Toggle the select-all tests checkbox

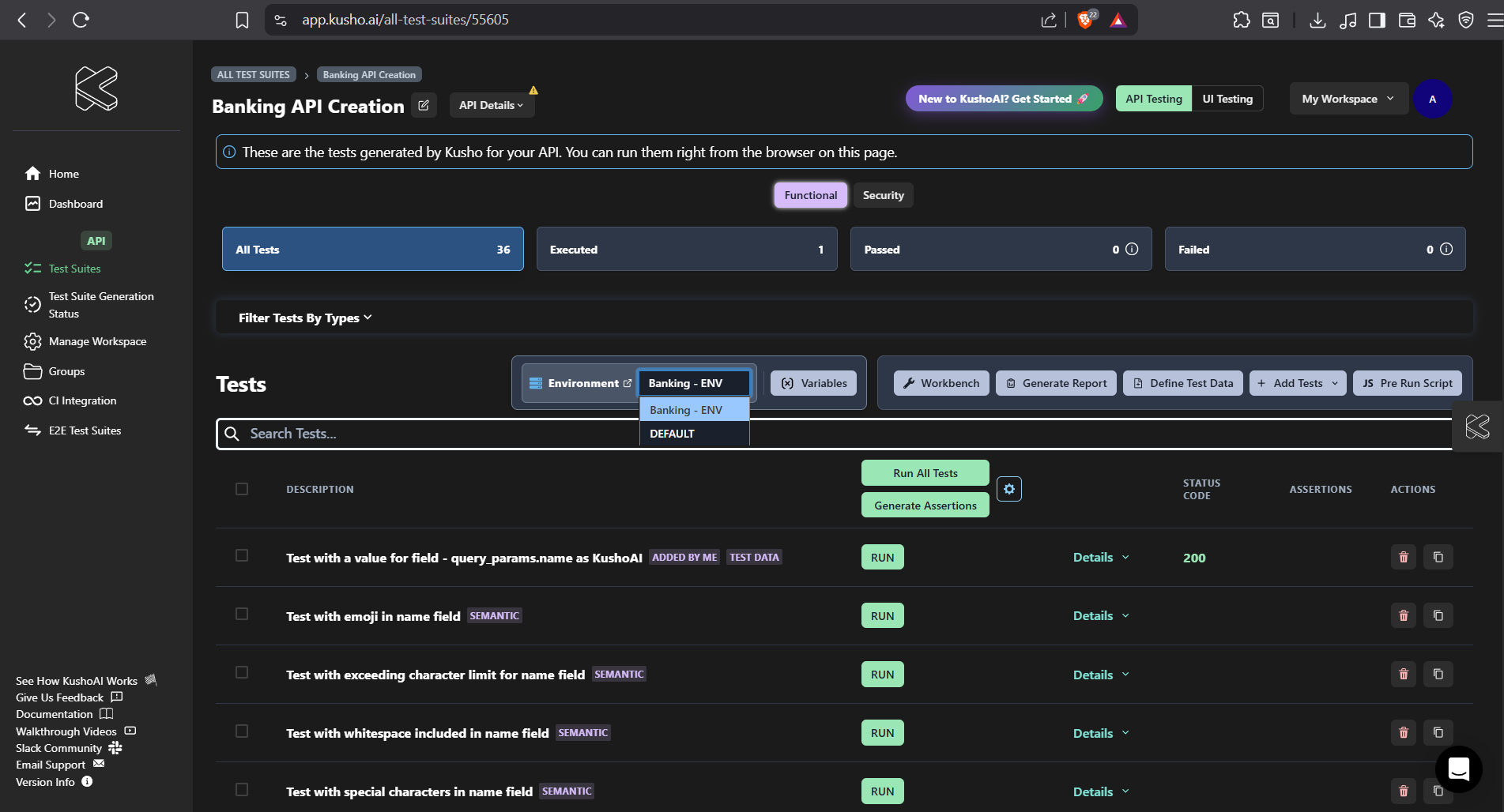click(x=242, y=489)
